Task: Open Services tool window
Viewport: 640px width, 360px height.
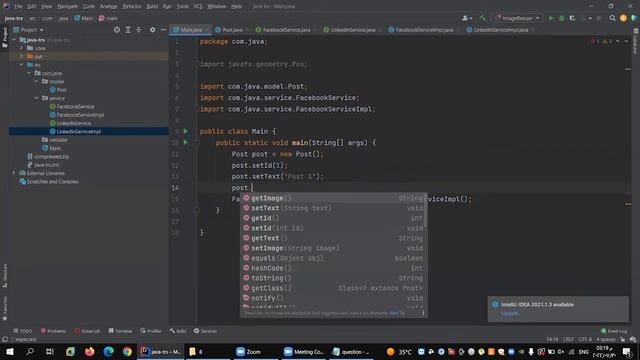Action: pos(205,331)
